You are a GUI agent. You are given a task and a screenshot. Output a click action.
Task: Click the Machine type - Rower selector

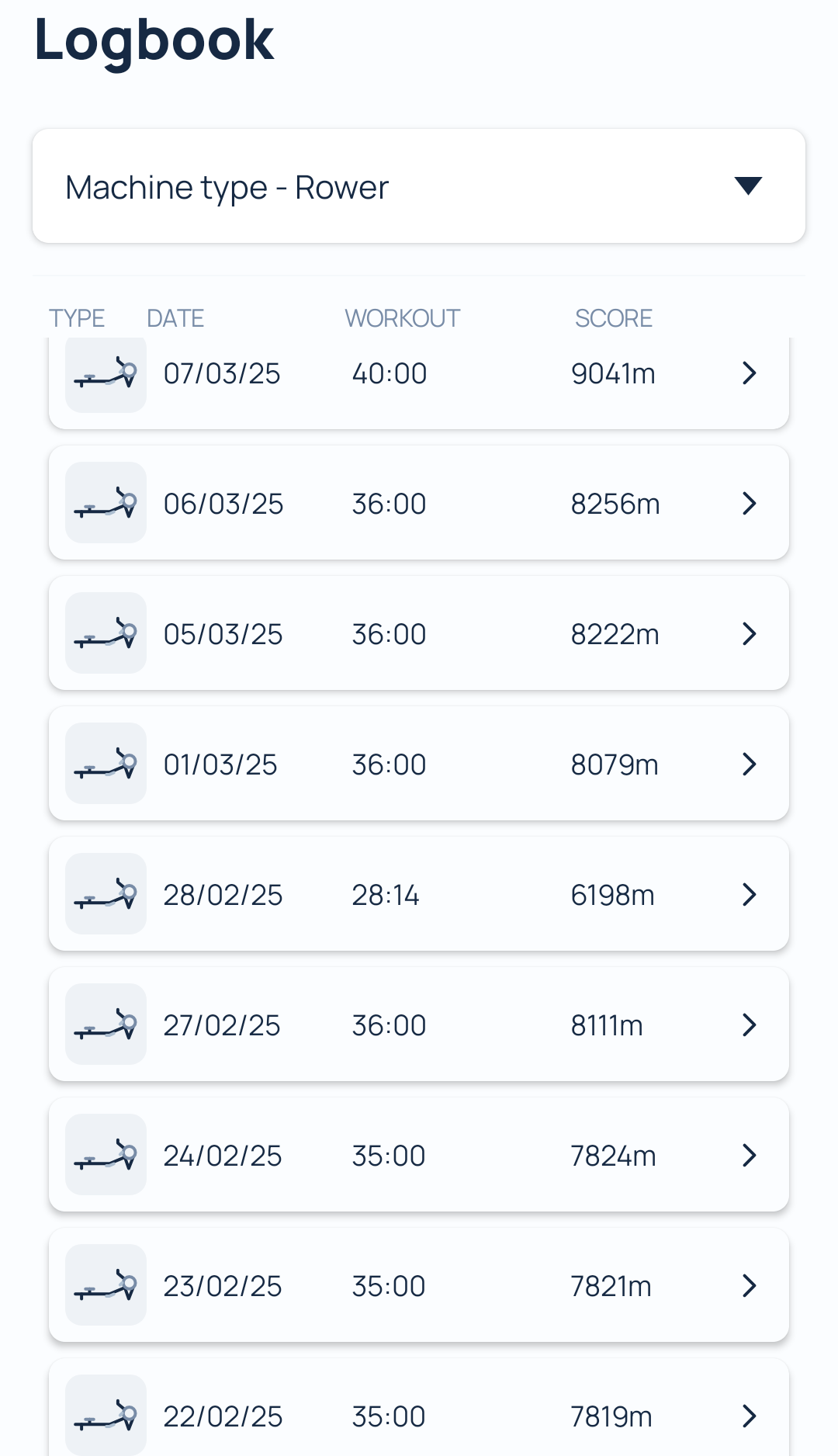pos(419,186)
